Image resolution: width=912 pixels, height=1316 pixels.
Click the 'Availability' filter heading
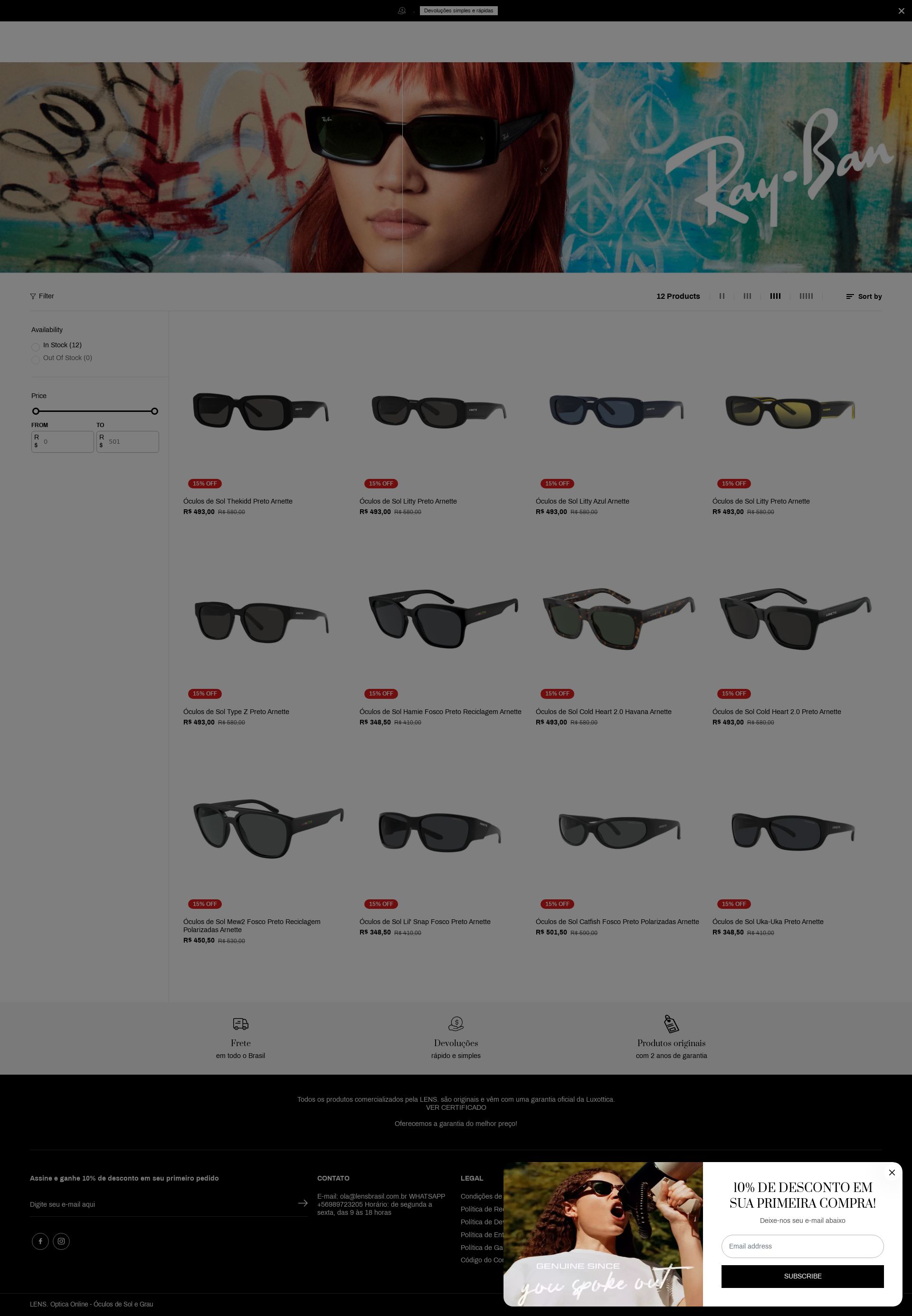point(47,330)
